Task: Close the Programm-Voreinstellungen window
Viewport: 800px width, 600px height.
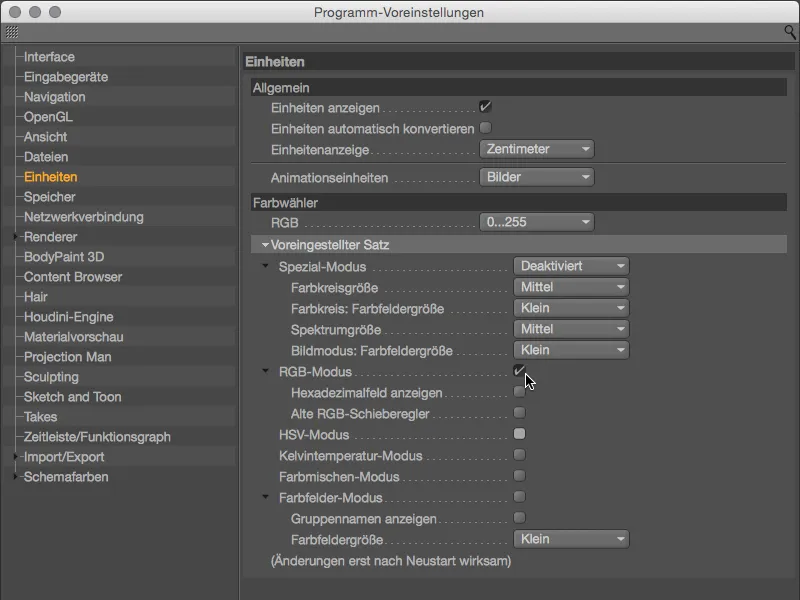Action: [x=15, y=12]
